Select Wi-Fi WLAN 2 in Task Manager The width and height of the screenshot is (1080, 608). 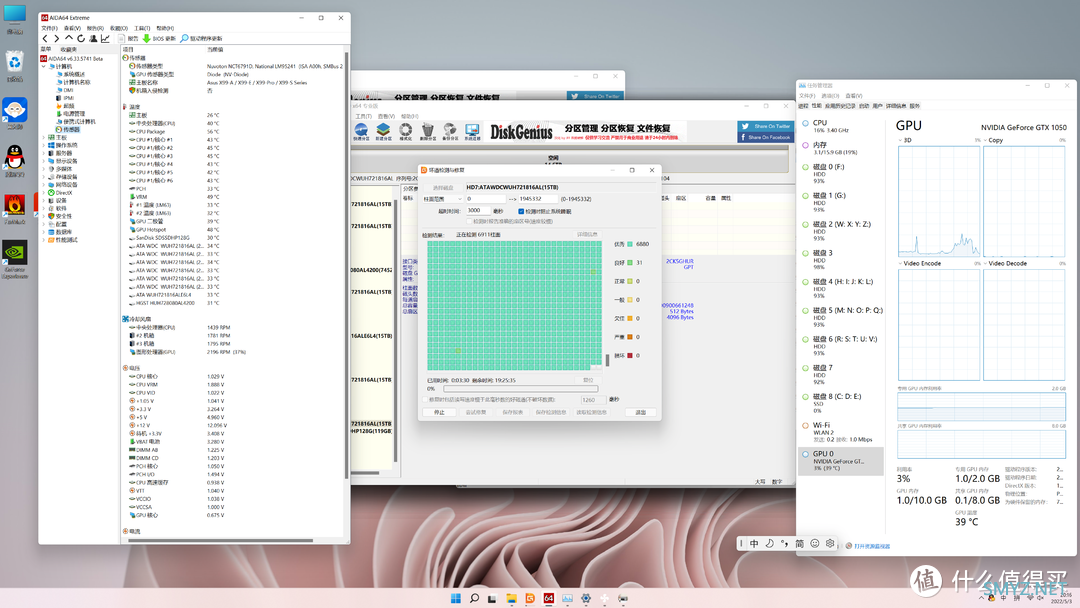841,432
